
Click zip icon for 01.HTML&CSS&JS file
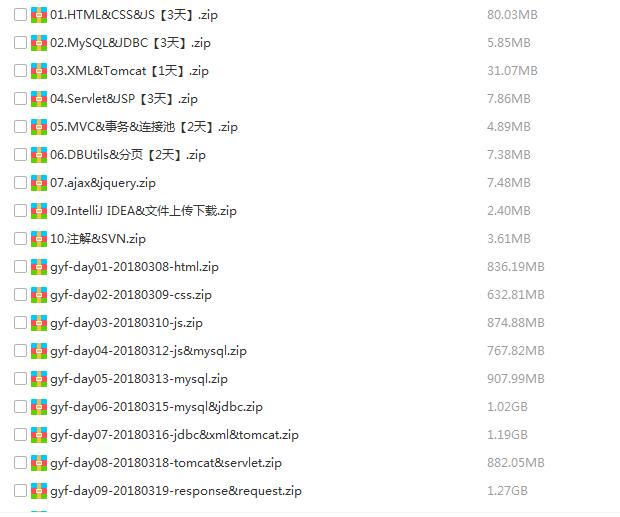(x=39, y=15)
